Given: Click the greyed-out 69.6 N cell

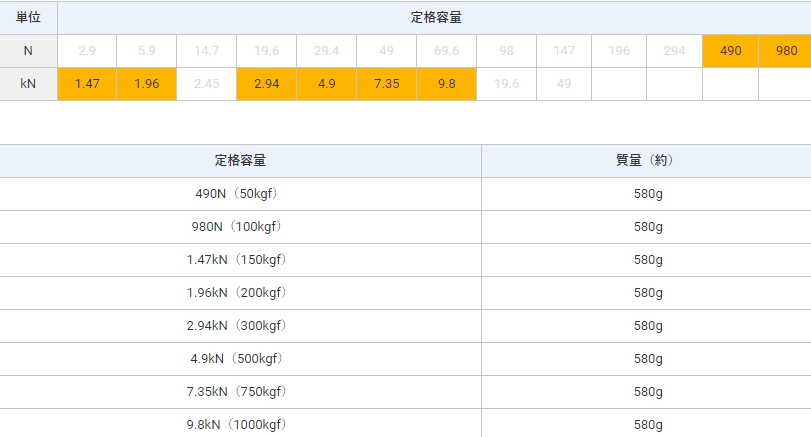Looking at the screenshot, I should pos(446,50).
